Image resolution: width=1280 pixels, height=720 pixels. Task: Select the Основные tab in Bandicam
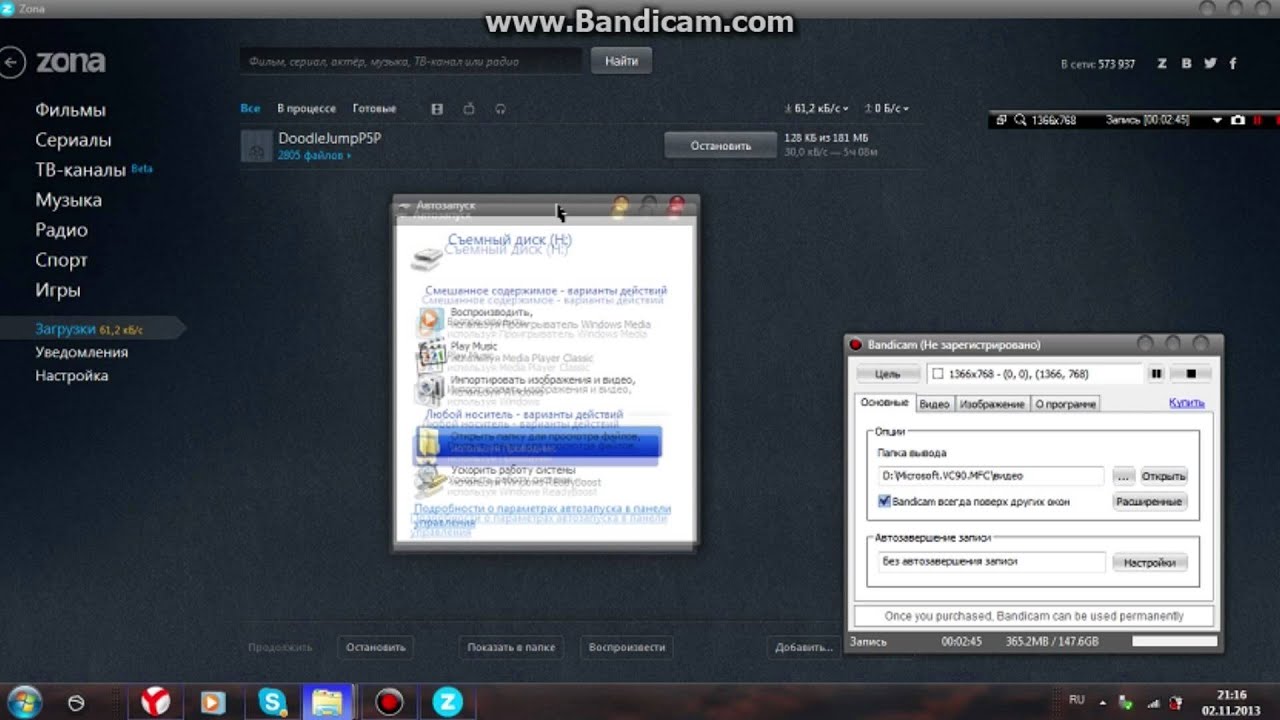click(885, 402)
